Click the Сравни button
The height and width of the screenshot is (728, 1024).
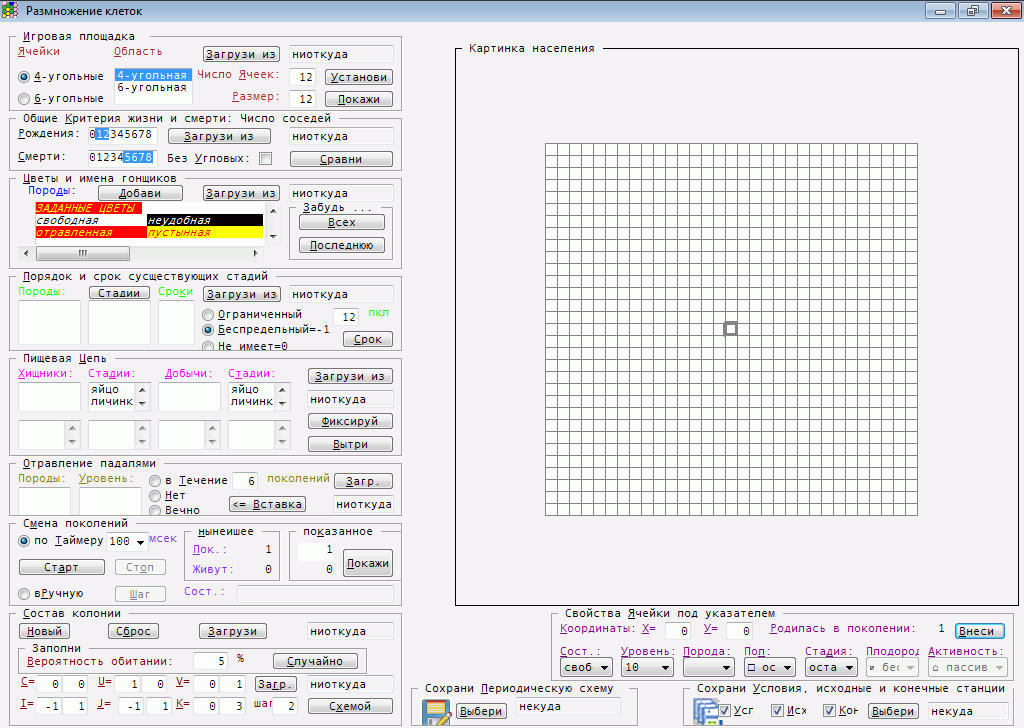point(341,159)
